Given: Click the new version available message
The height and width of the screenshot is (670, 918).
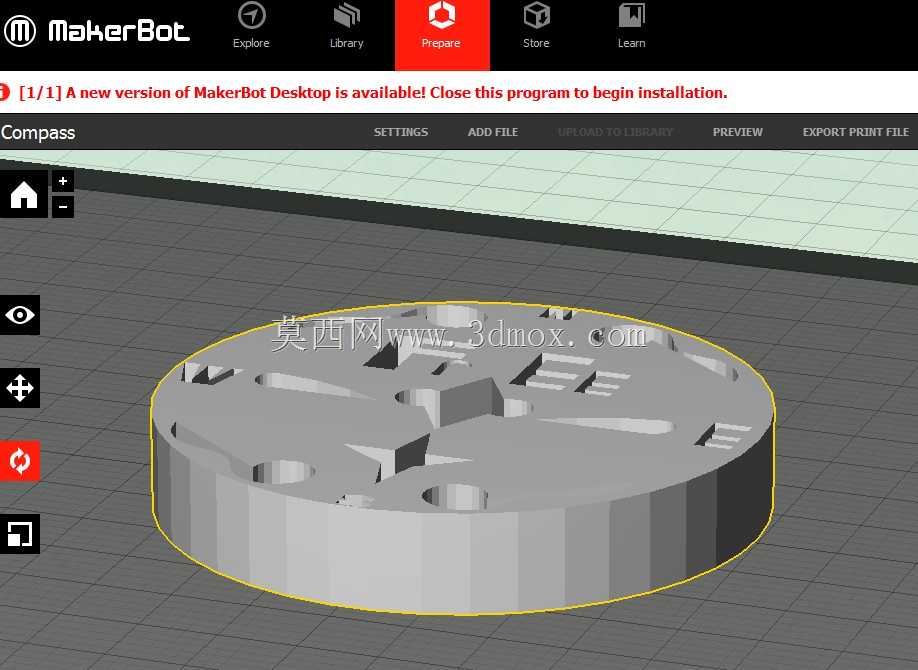Looking at the screenshot, I should pyautogui.click(x=374, y=93).
